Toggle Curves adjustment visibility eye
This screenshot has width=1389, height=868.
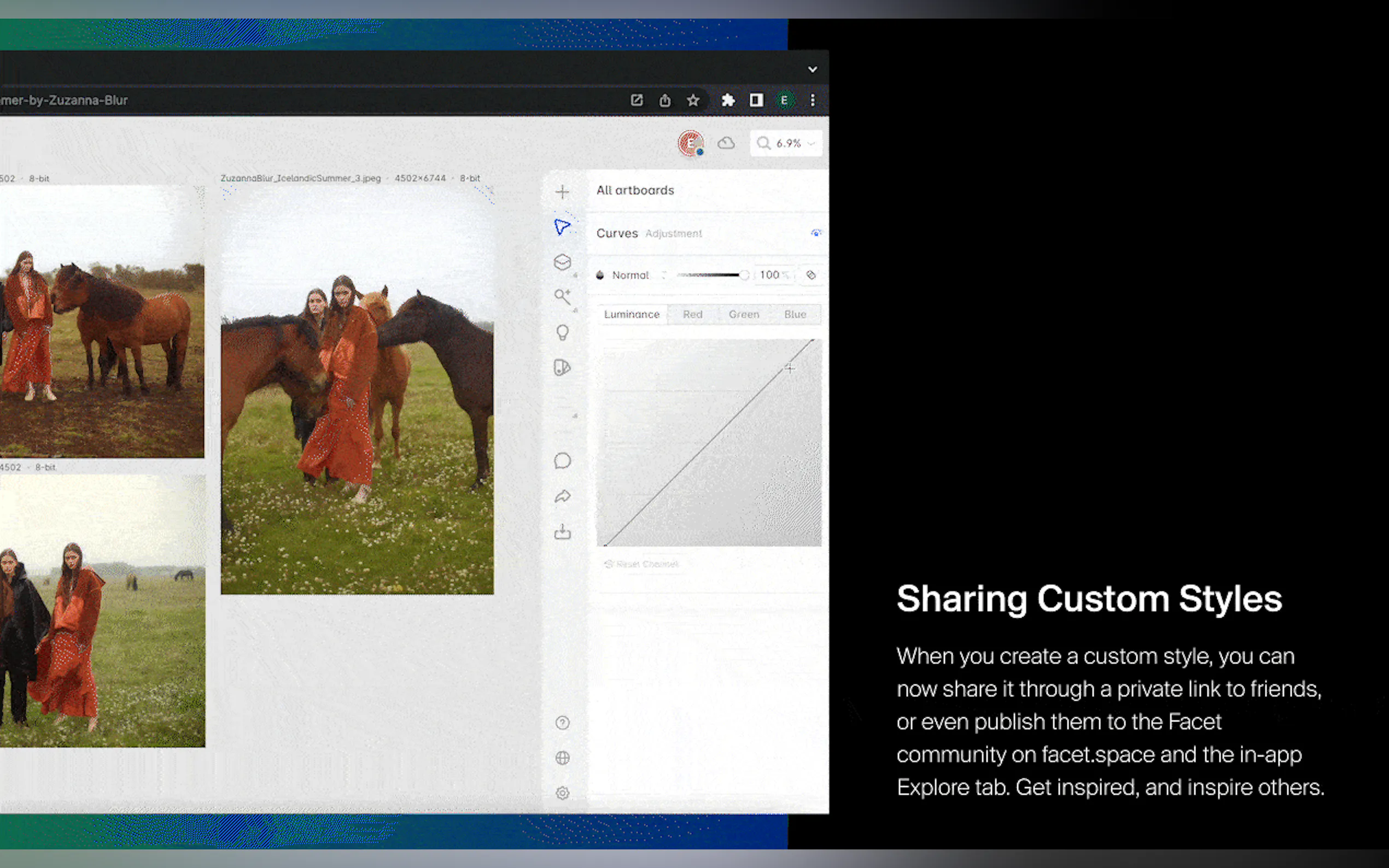[815, 233]
